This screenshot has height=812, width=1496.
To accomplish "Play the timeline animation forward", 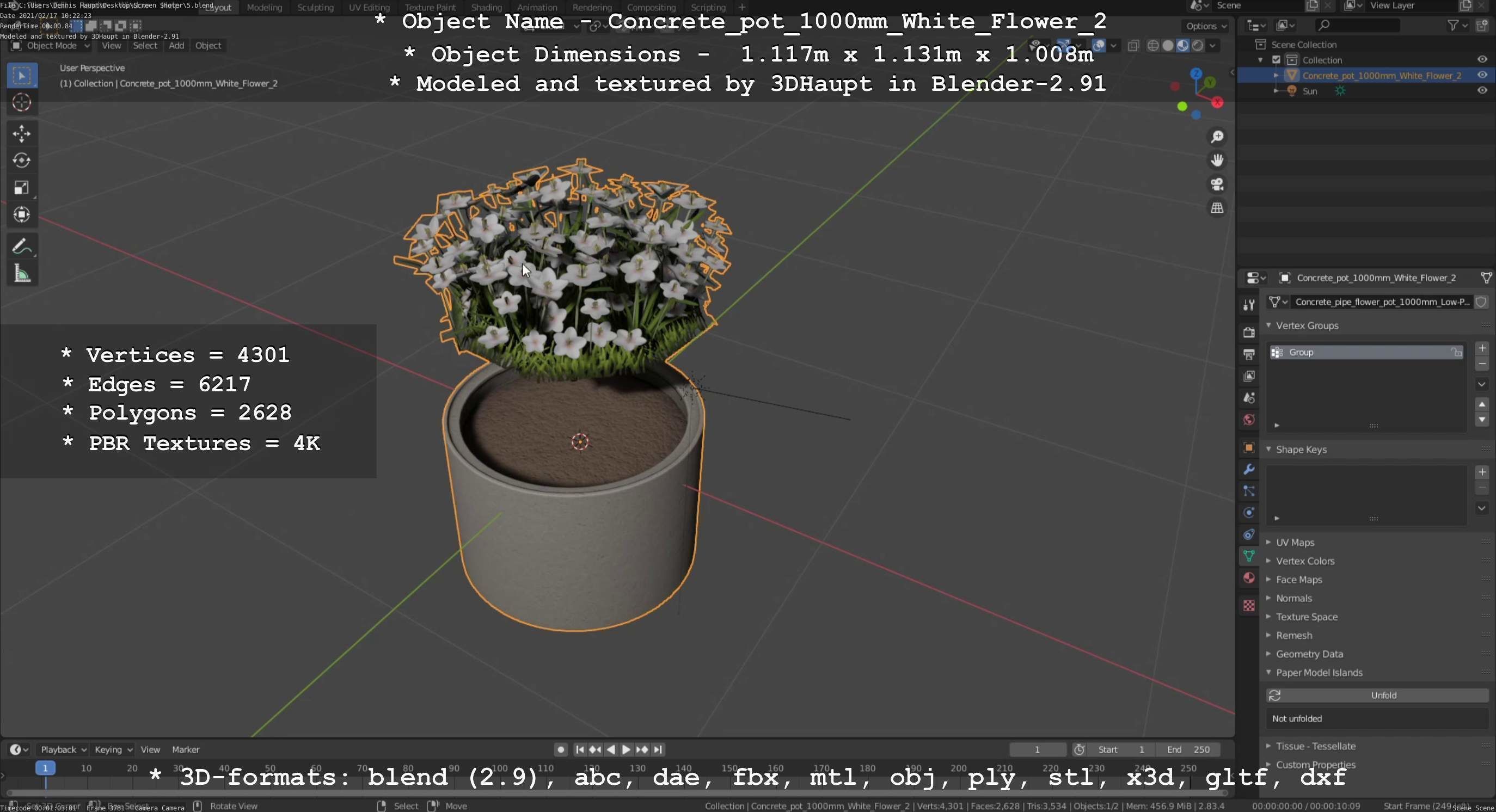I will [626, 750].
